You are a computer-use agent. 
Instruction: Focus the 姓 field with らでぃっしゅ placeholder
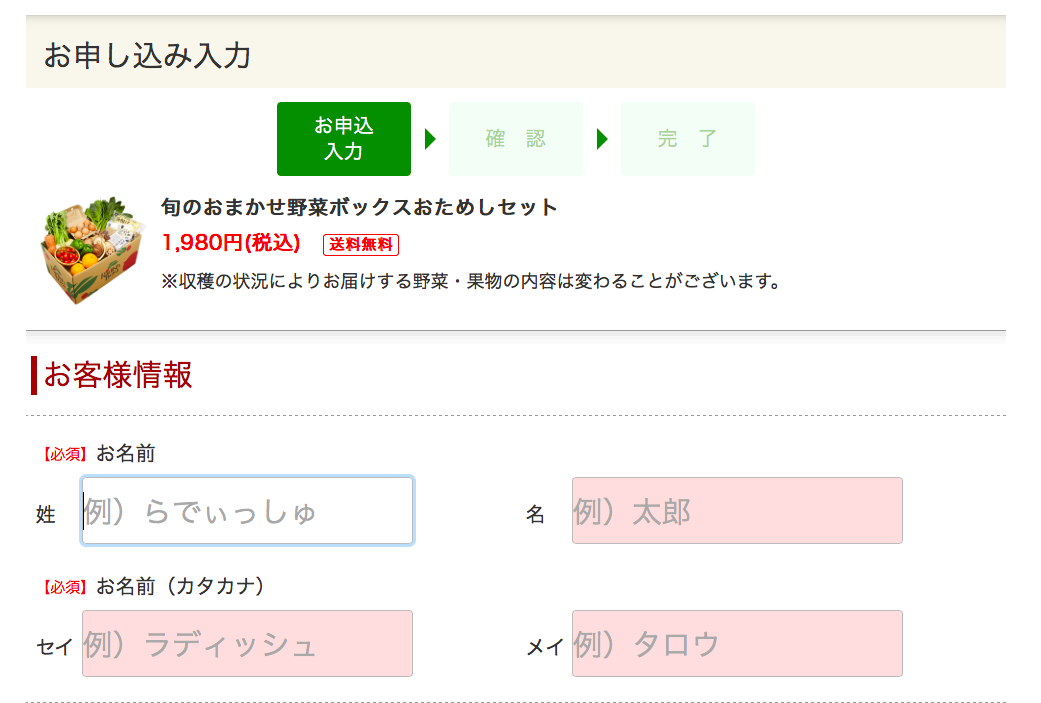coord(247,511)
